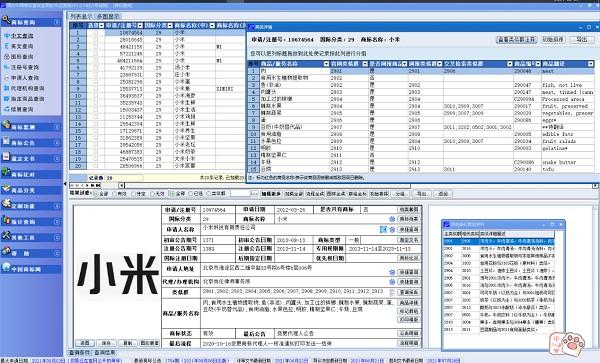Switch to the 查询结果 bottom tab
The image size is (600, 363).
point(104,353)
